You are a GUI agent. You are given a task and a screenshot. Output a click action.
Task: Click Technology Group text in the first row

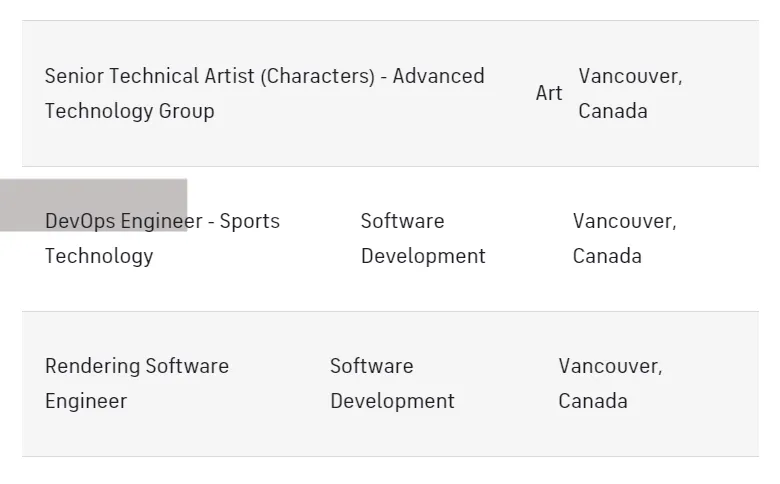(x=129, y=111)
